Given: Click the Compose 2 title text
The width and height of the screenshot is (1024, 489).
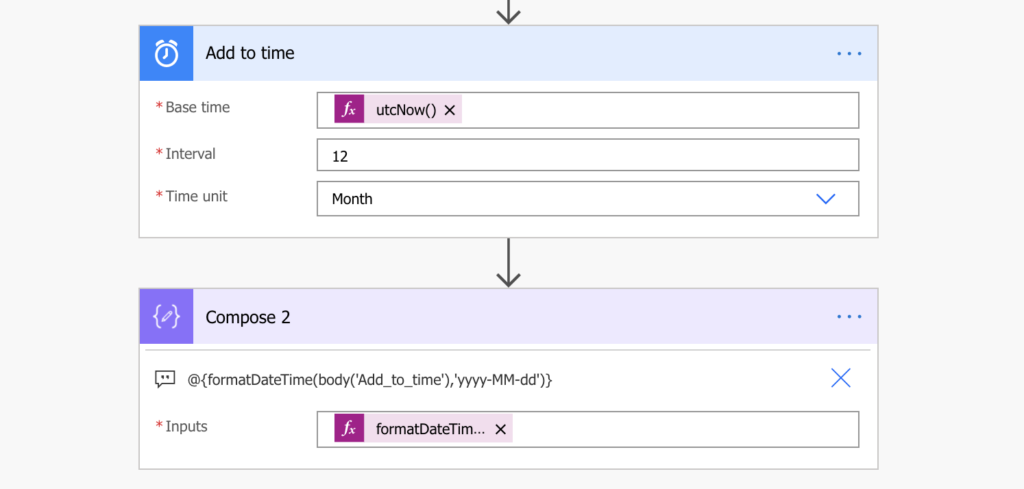Looking at the screenshot, I should click(248, 317).
